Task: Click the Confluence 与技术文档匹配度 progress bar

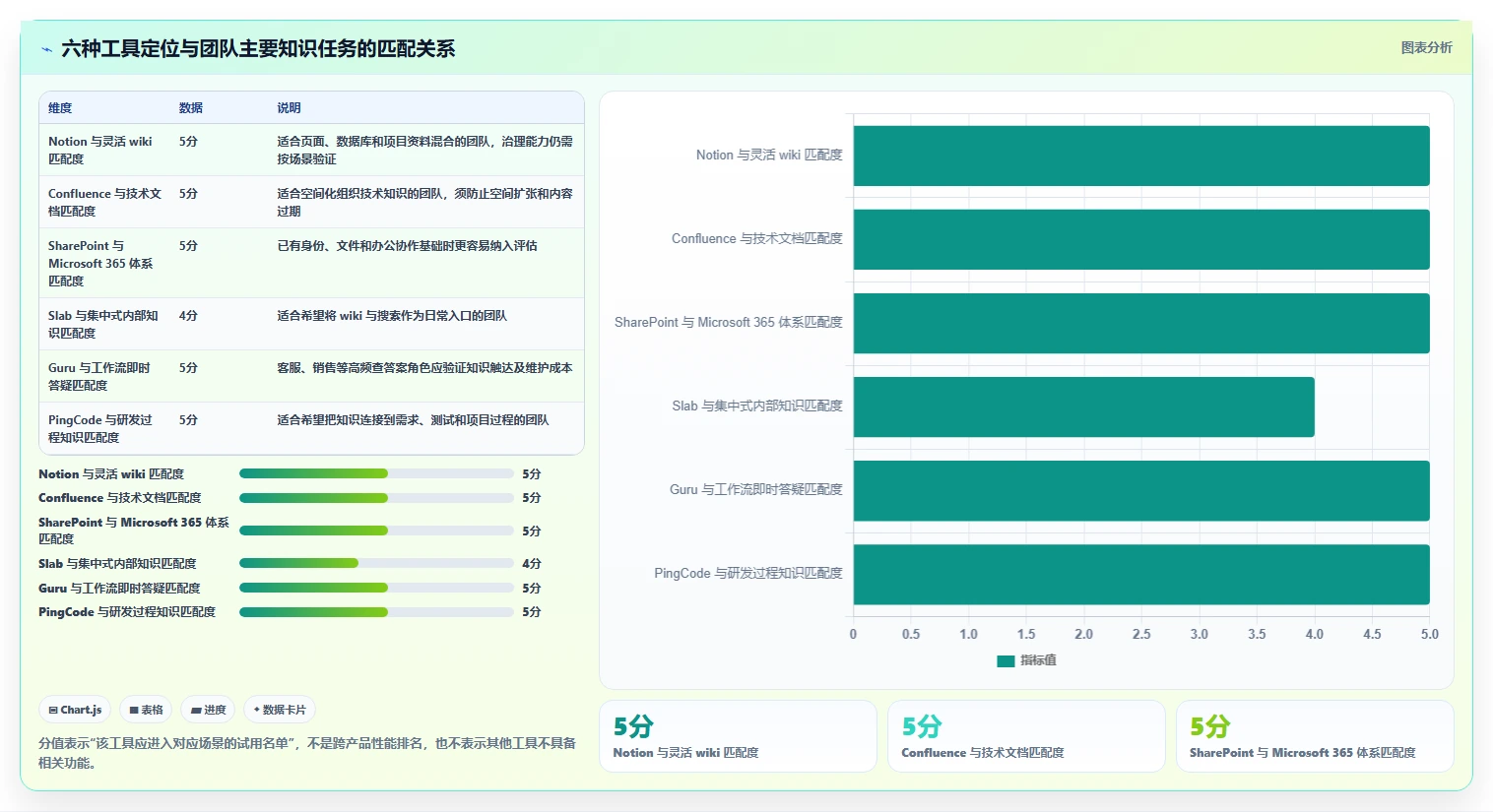Action: click(x=376, y=497)
